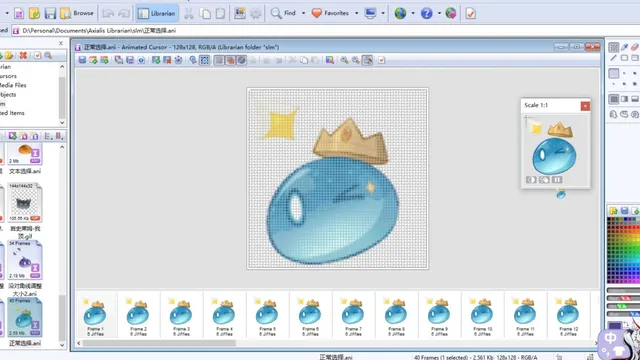Close the Librarian side panel
Screen dimensions: 640x360
click(x=61, y=43)
